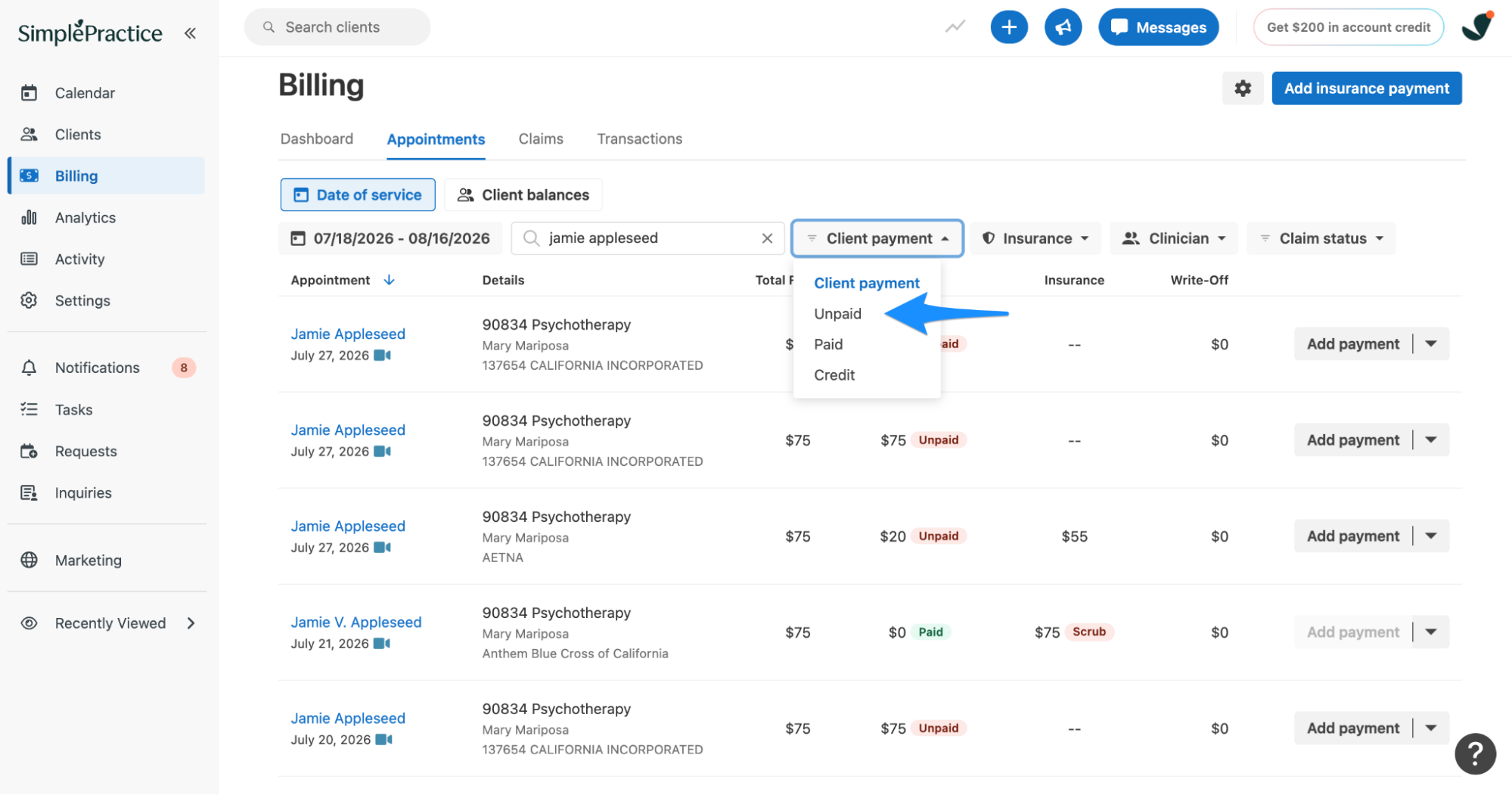
Task: Open announcements megaphone icon
Action: point(1063,27)
